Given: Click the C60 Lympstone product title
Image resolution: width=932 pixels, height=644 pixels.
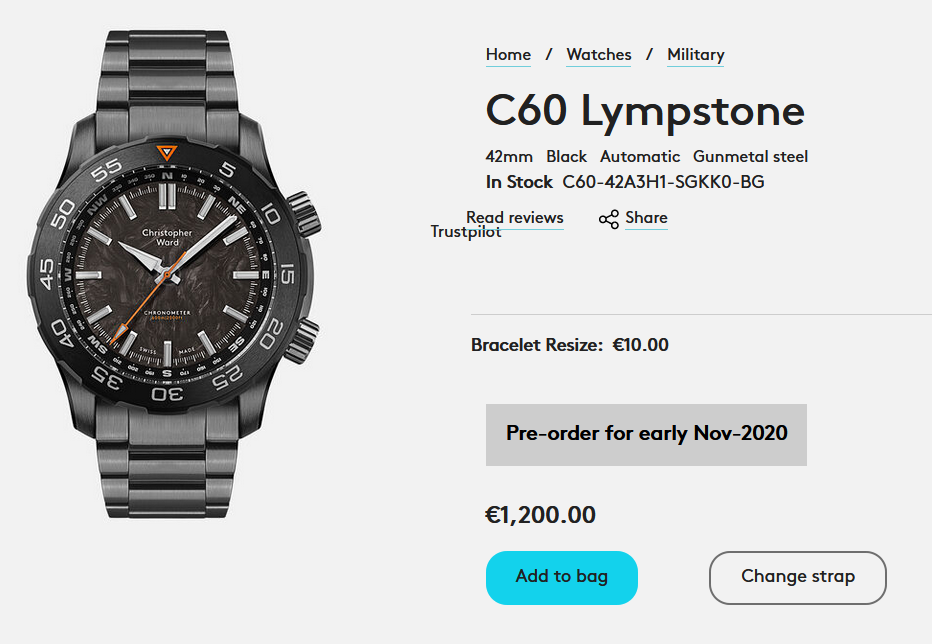Looking at the screenshot, I should point(645,111).
